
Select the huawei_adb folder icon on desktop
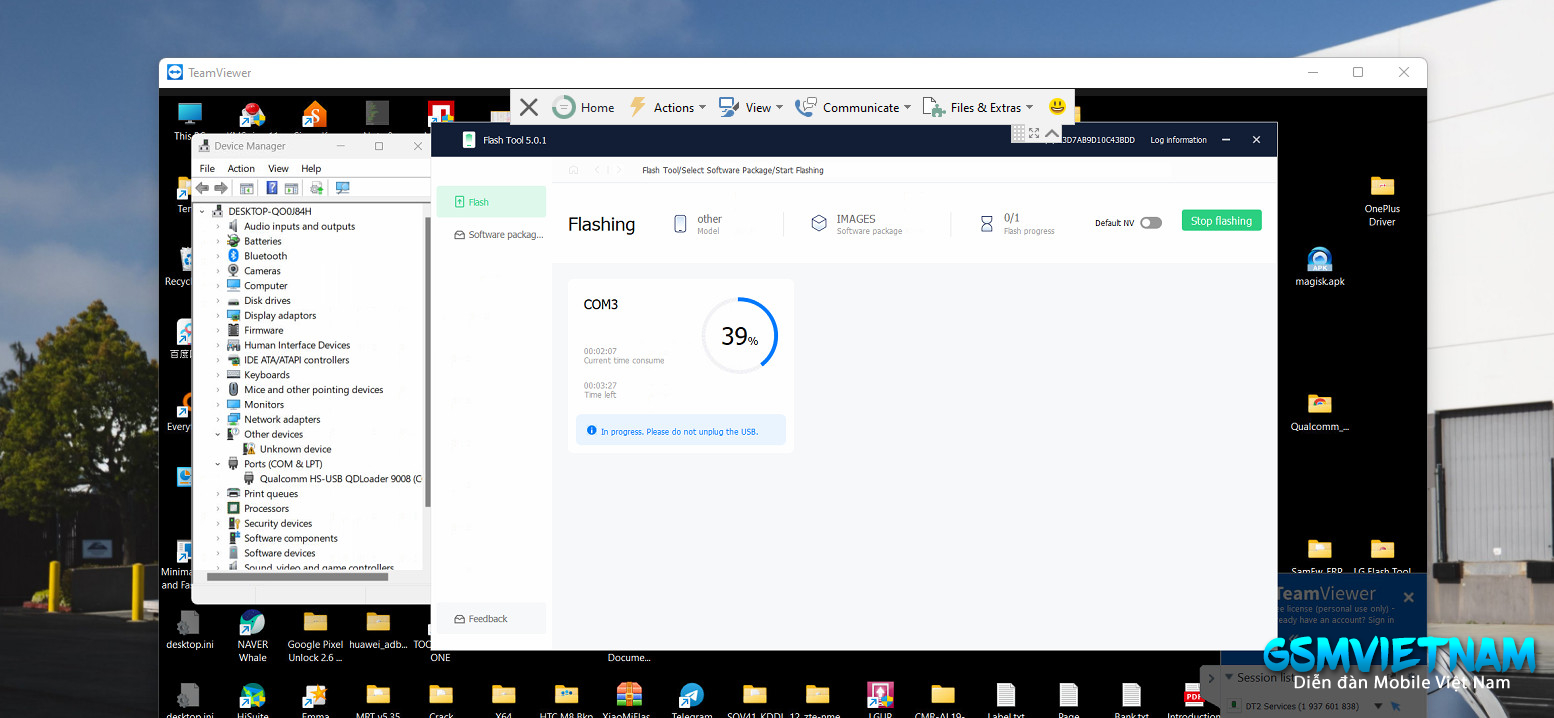tap(378, 633)
